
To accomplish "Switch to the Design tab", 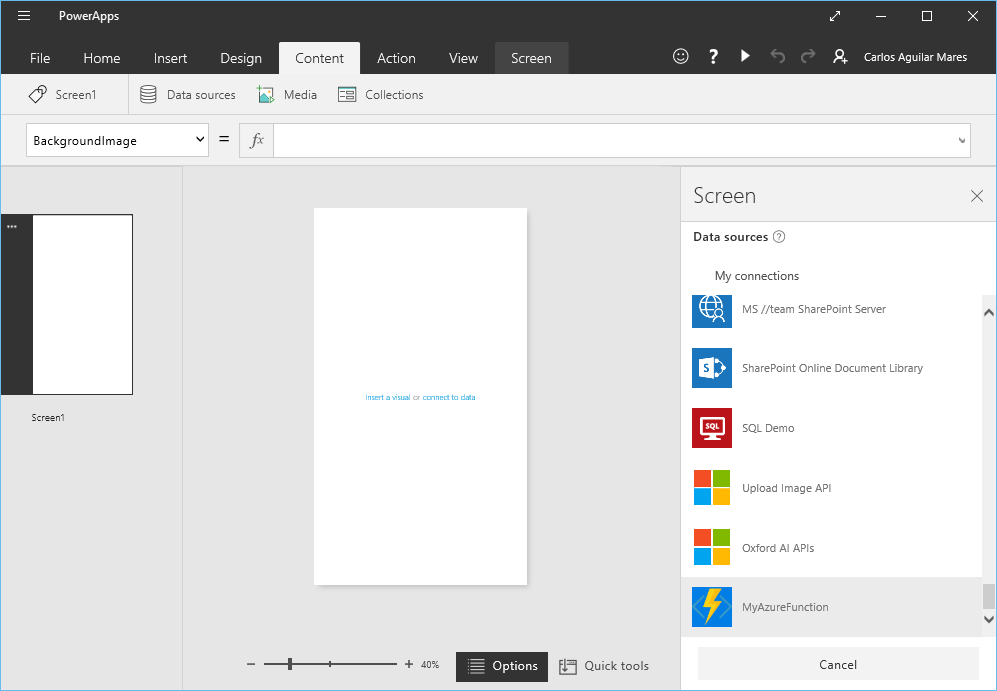I will click(241, 58).
